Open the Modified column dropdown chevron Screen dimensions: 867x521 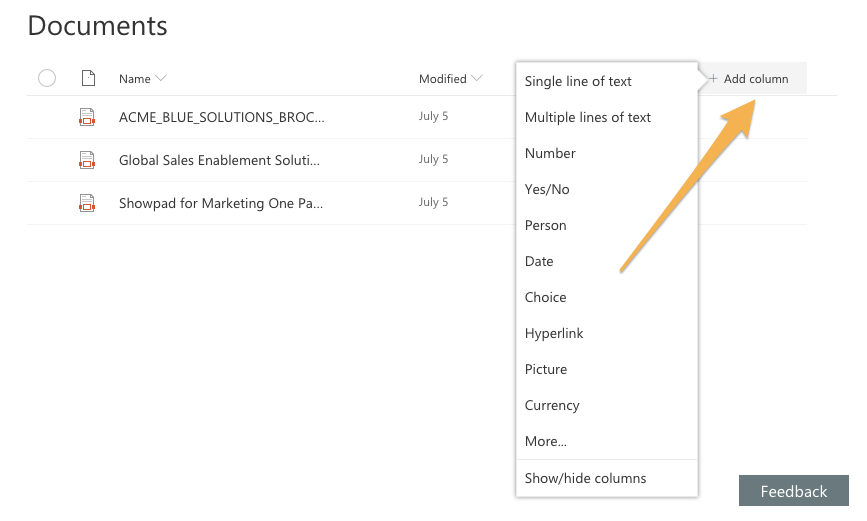pyautogui.click(x=477, y=79)
